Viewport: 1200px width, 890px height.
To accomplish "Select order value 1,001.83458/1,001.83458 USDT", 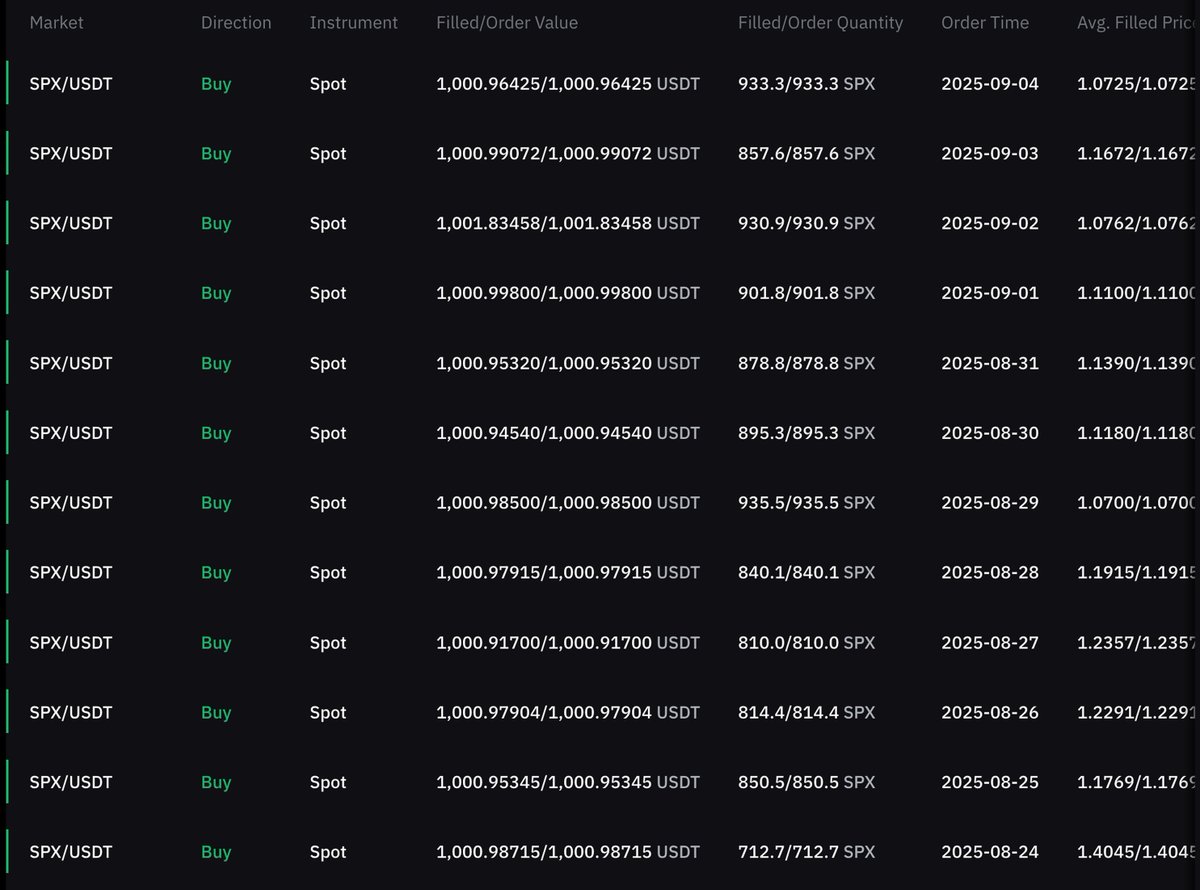I will [568, 224].
